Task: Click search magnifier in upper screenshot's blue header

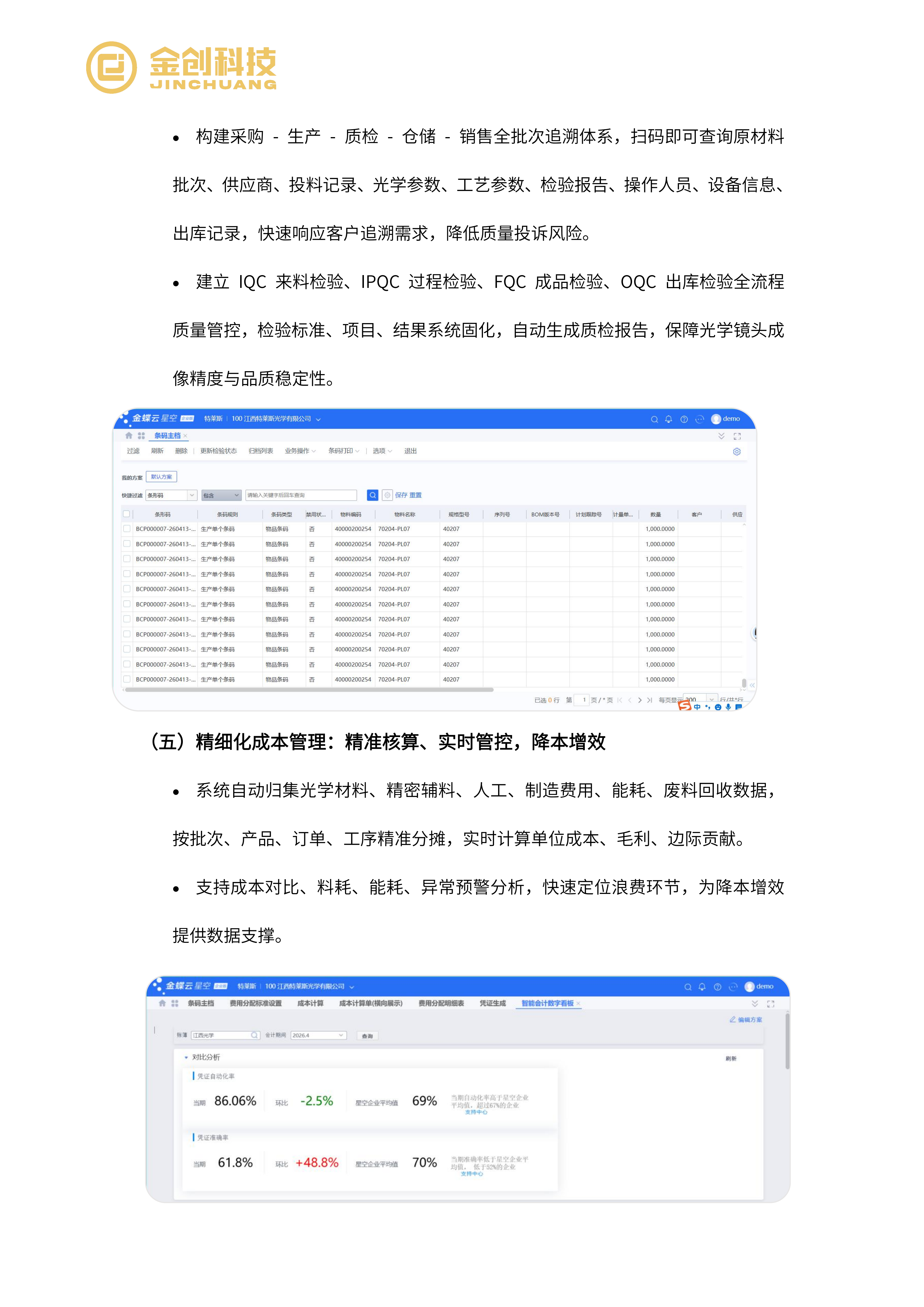Action: [x=654, y=419]
